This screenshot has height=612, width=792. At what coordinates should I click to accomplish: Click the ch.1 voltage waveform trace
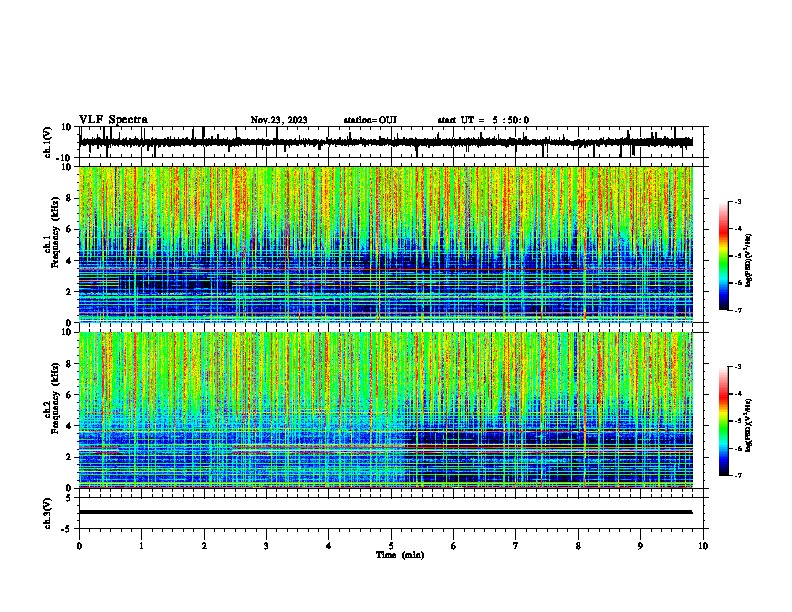386,142
